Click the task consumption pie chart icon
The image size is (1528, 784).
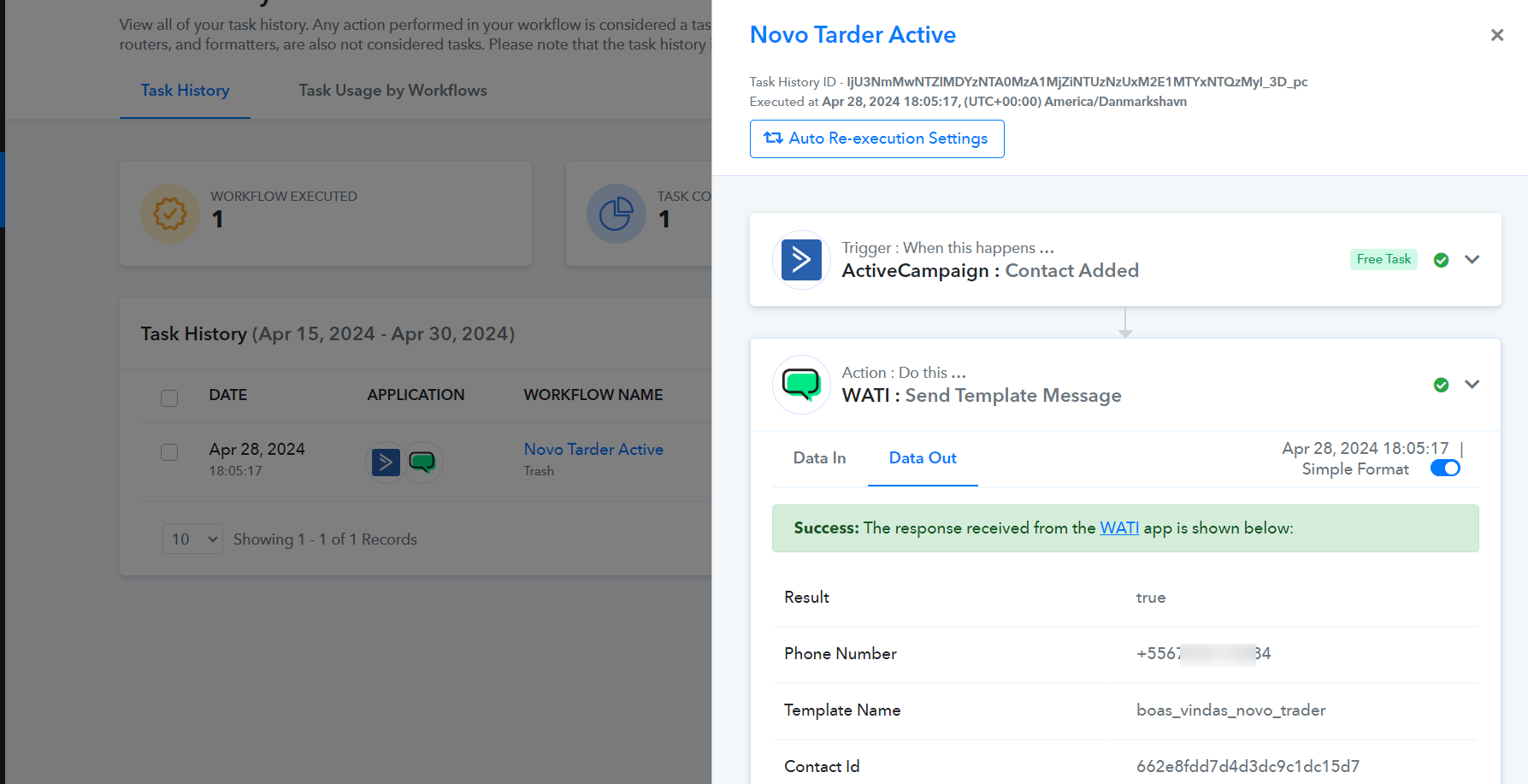pos(616,214)
